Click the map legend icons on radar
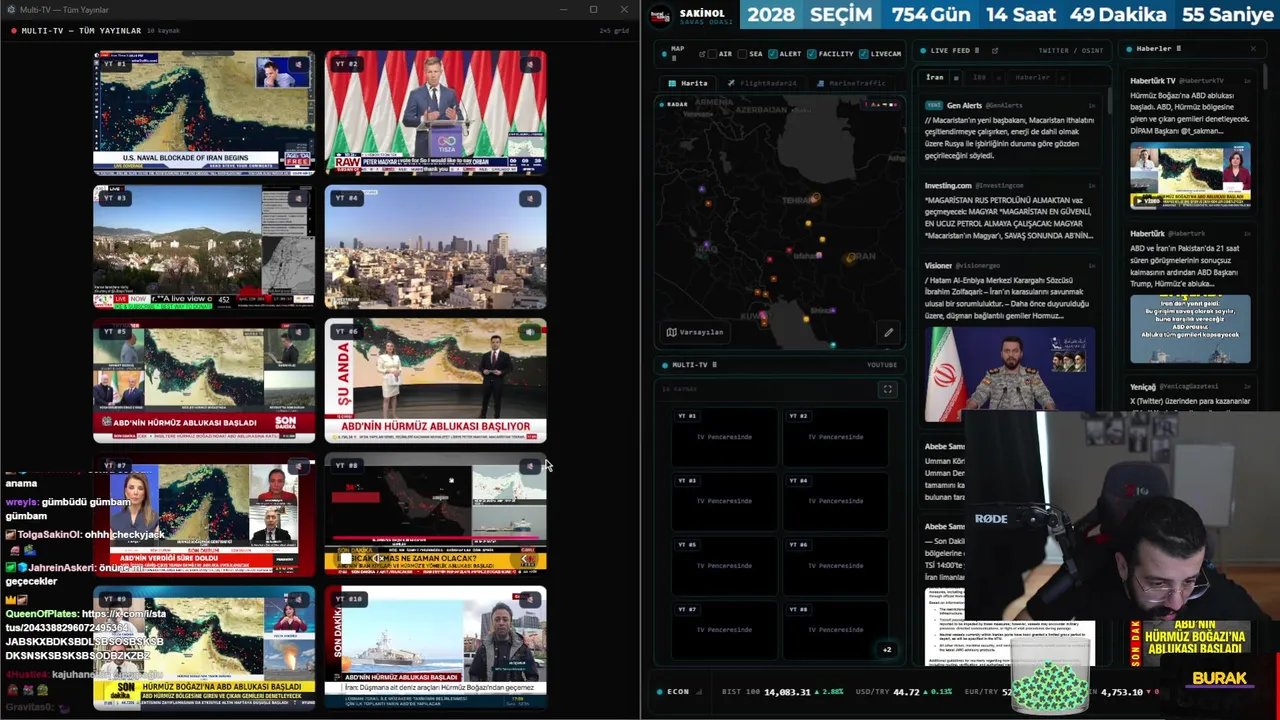This screenshot has height=720, width=1280. click(880, 104)
